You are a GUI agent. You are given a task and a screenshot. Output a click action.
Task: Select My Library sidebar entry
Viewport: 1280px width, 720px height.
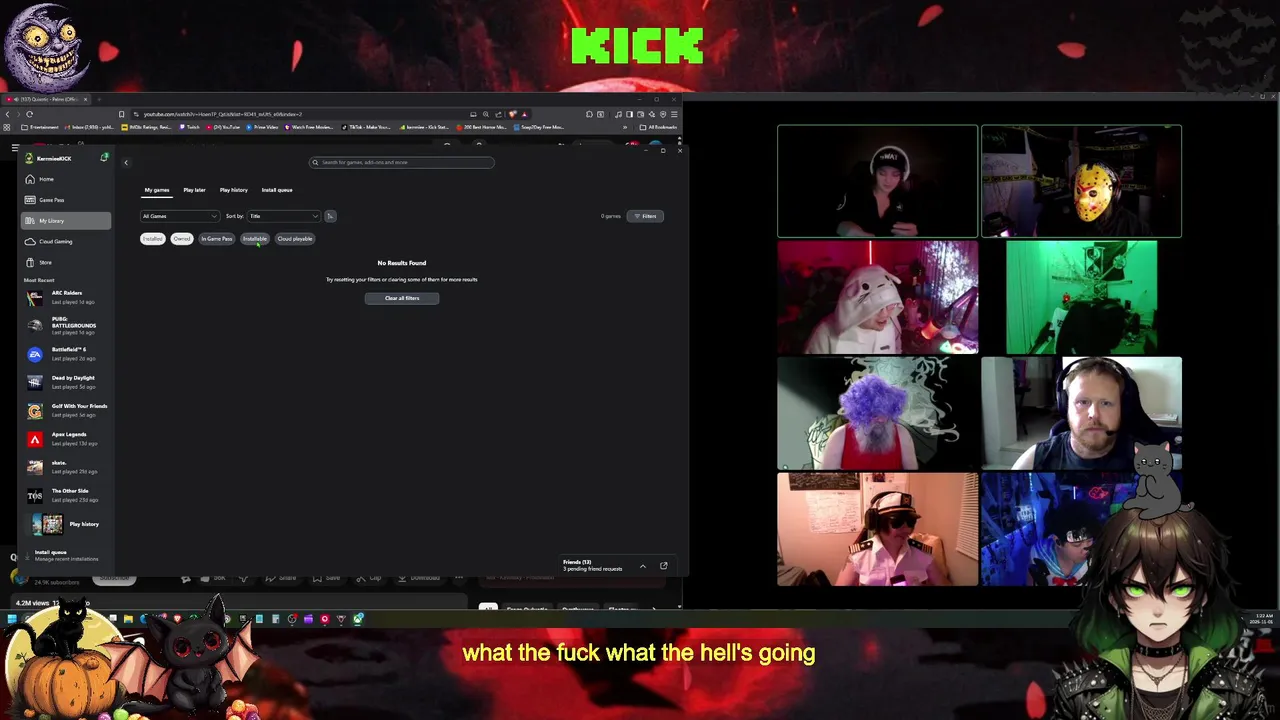(66, 221)
